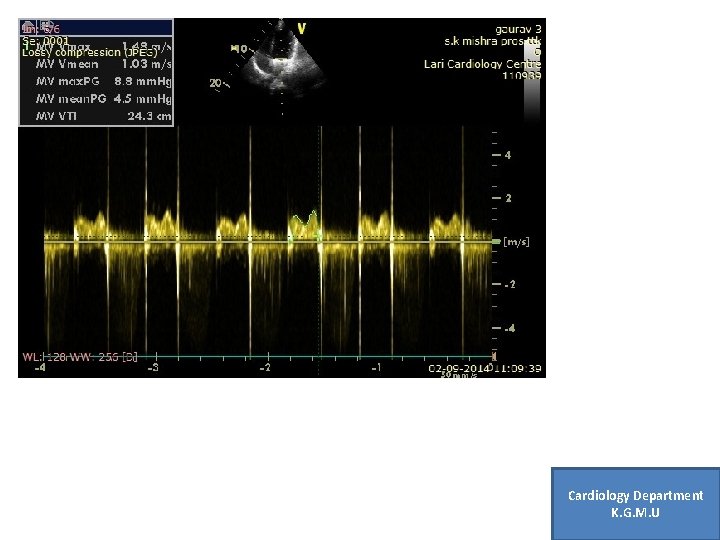Viewport: 720px width, 540px height.
Task: Select the MV Vmean 1.03 m/s row
Action: click(103, 64)
